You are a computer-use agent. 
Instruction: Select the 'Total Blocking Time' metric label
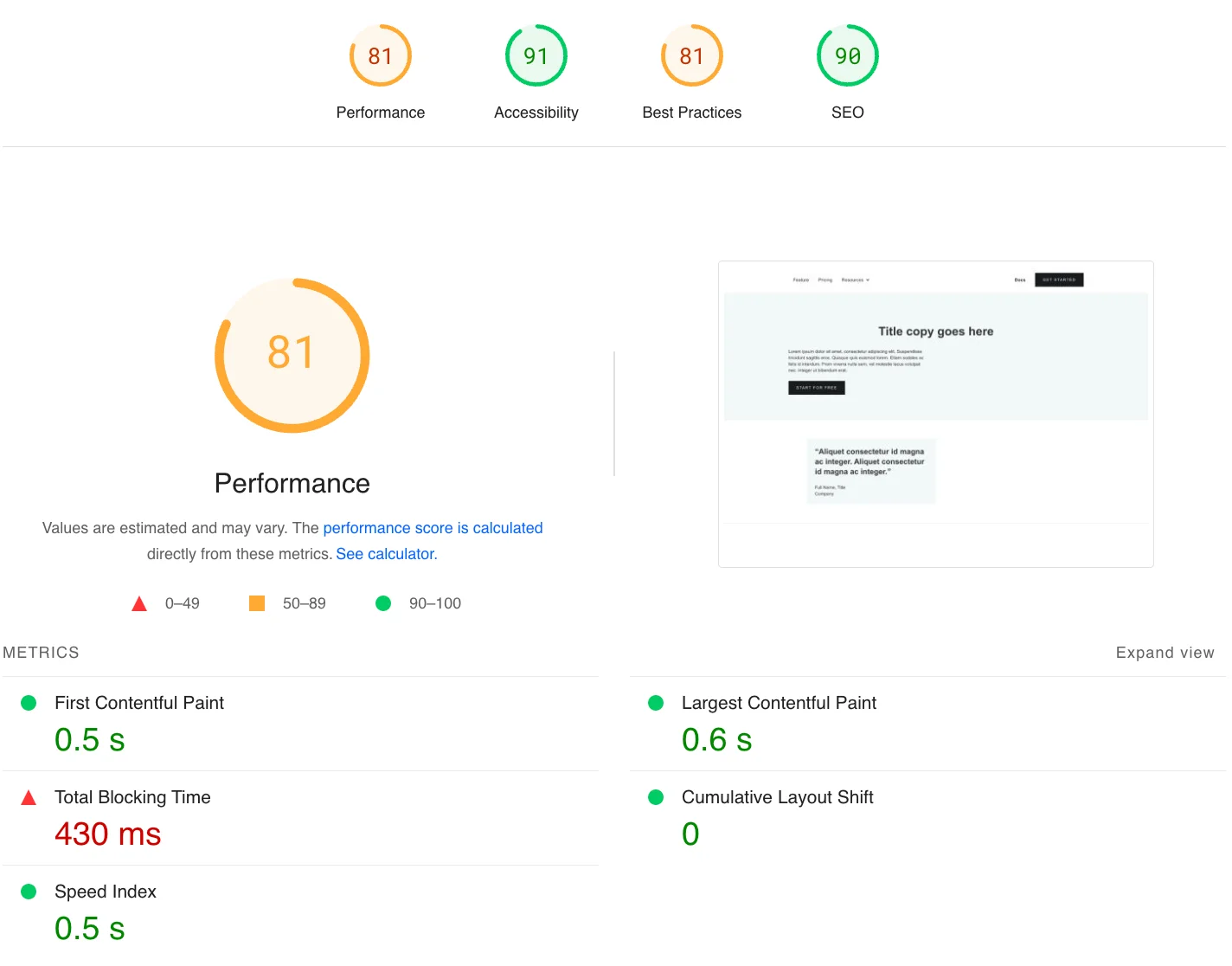(x=132, y=797)
